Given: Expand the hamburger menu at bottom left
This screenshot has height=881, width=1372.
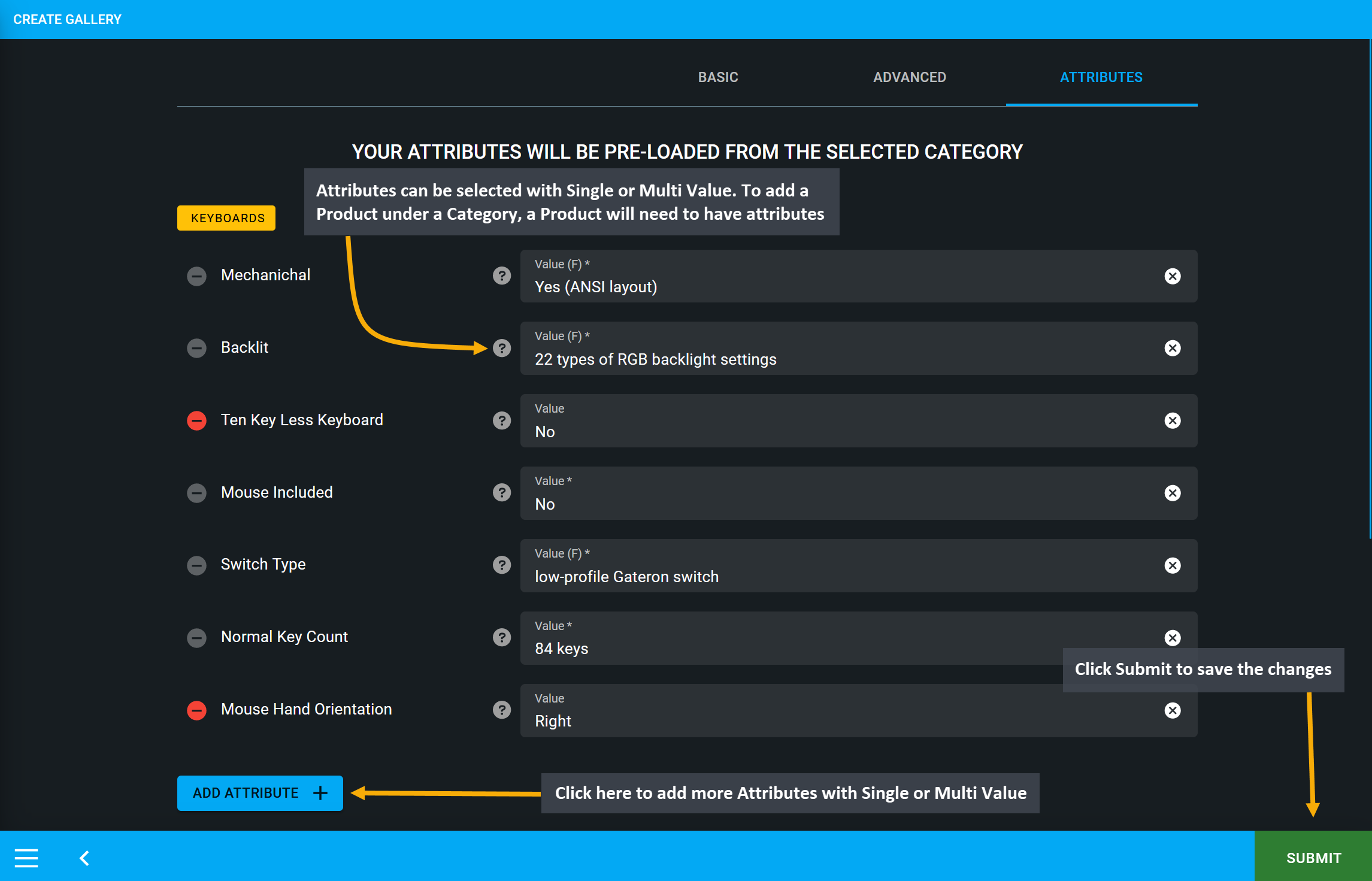Looking at the screenshot, I should pyautogui.click(x=26, y=857).
